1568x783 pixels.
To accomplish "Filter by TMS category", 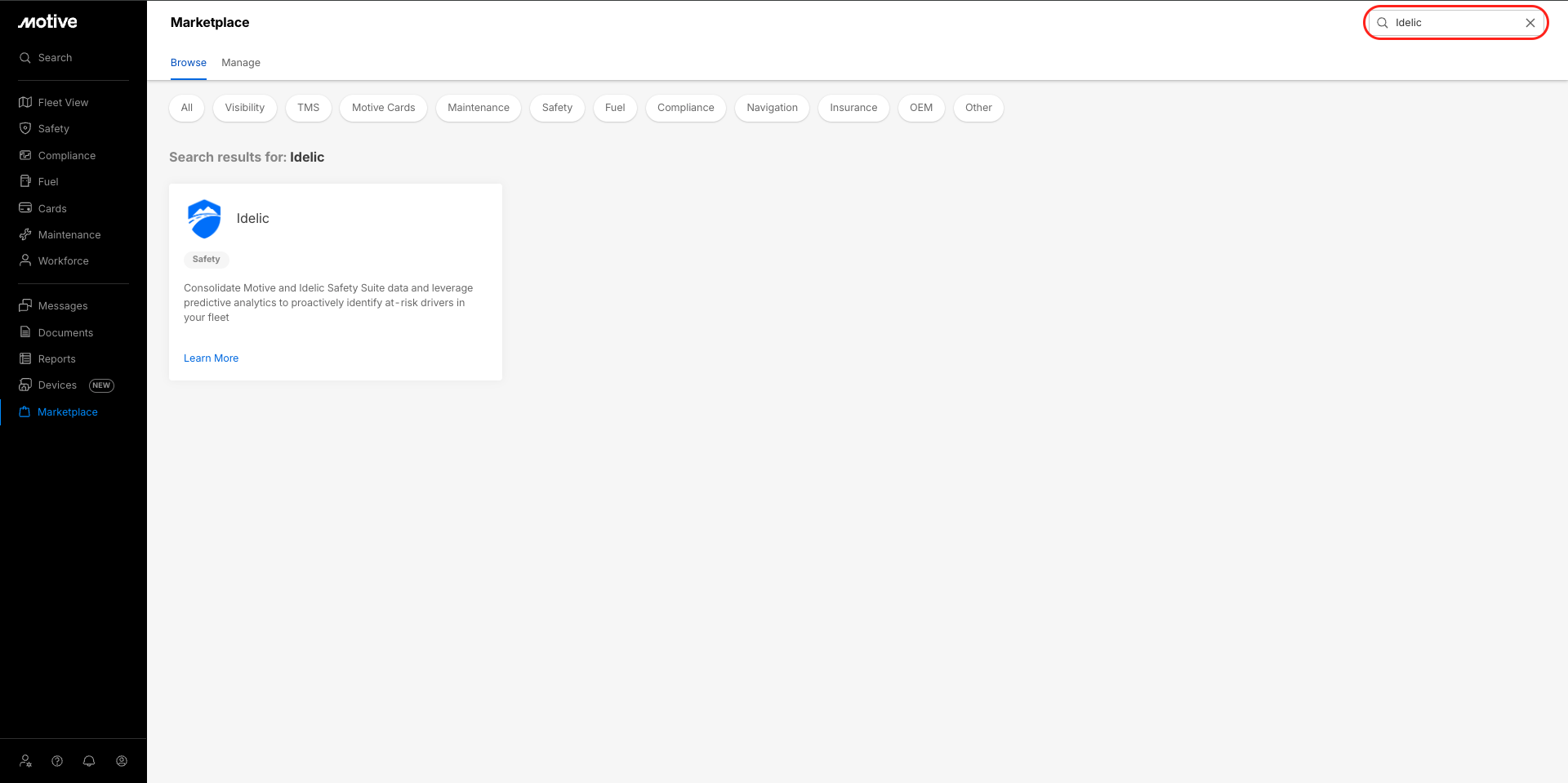I will point(309,108).
